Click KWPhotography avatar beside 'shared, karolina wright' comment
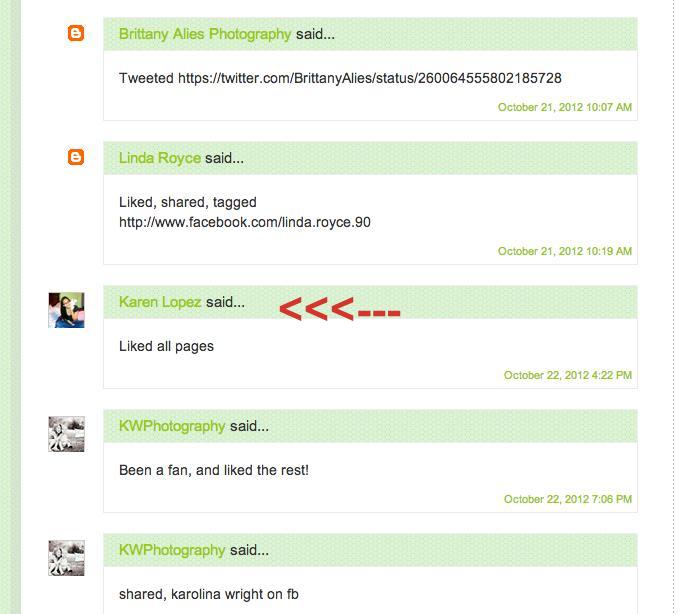 [66, 558]
